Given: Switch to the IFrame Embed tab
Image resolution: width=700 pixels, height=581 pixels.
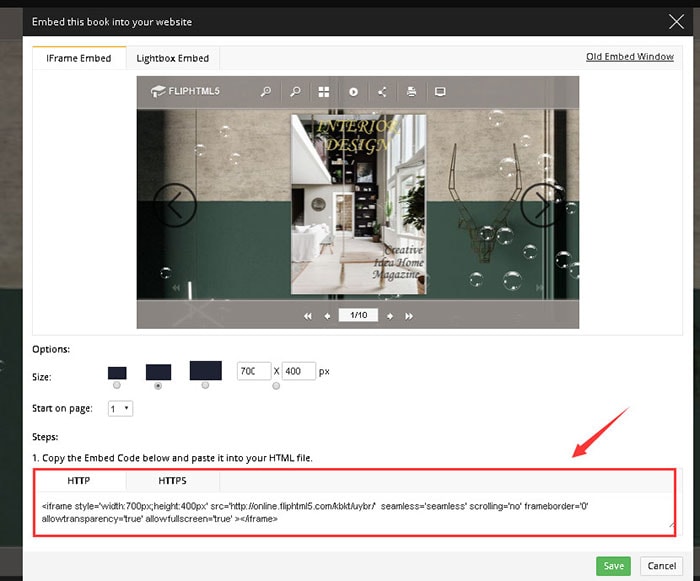Looking at the screenshot, I should click(x=79, y=58).
